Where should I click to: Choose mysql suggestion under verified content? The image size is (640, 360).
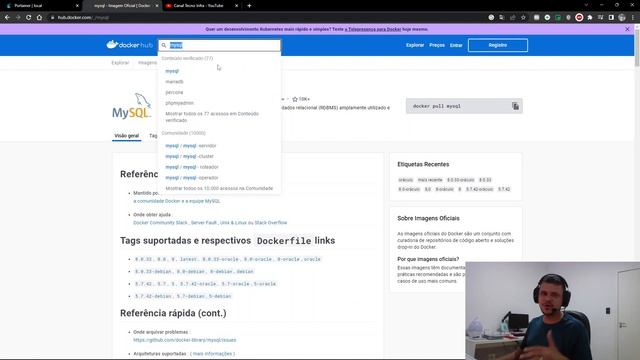click(172, 71)
